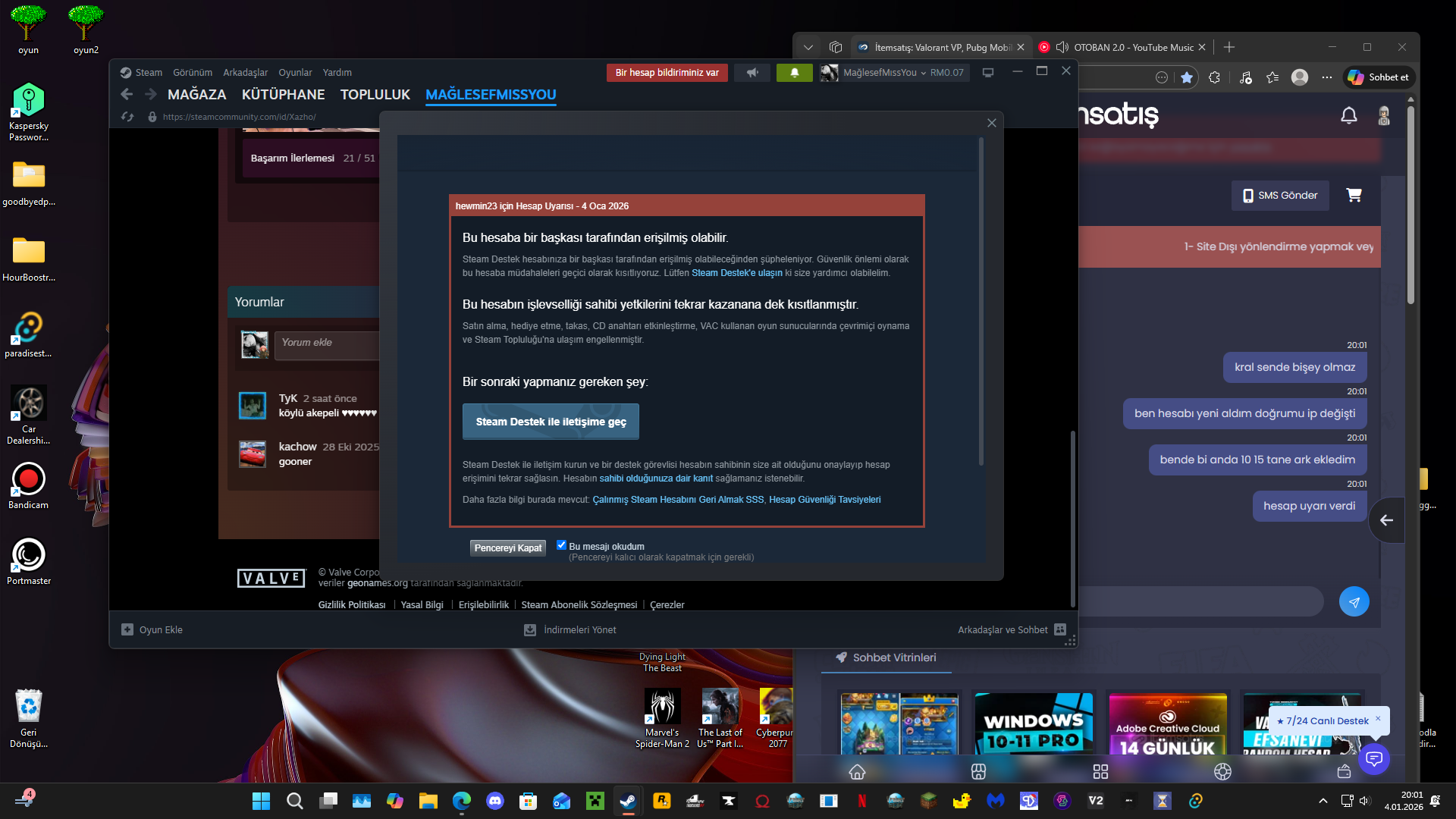This screenshot has height=819, width=1456.
Task: Click the "Yorum ekle" comment field
Action: click(327, 345)
